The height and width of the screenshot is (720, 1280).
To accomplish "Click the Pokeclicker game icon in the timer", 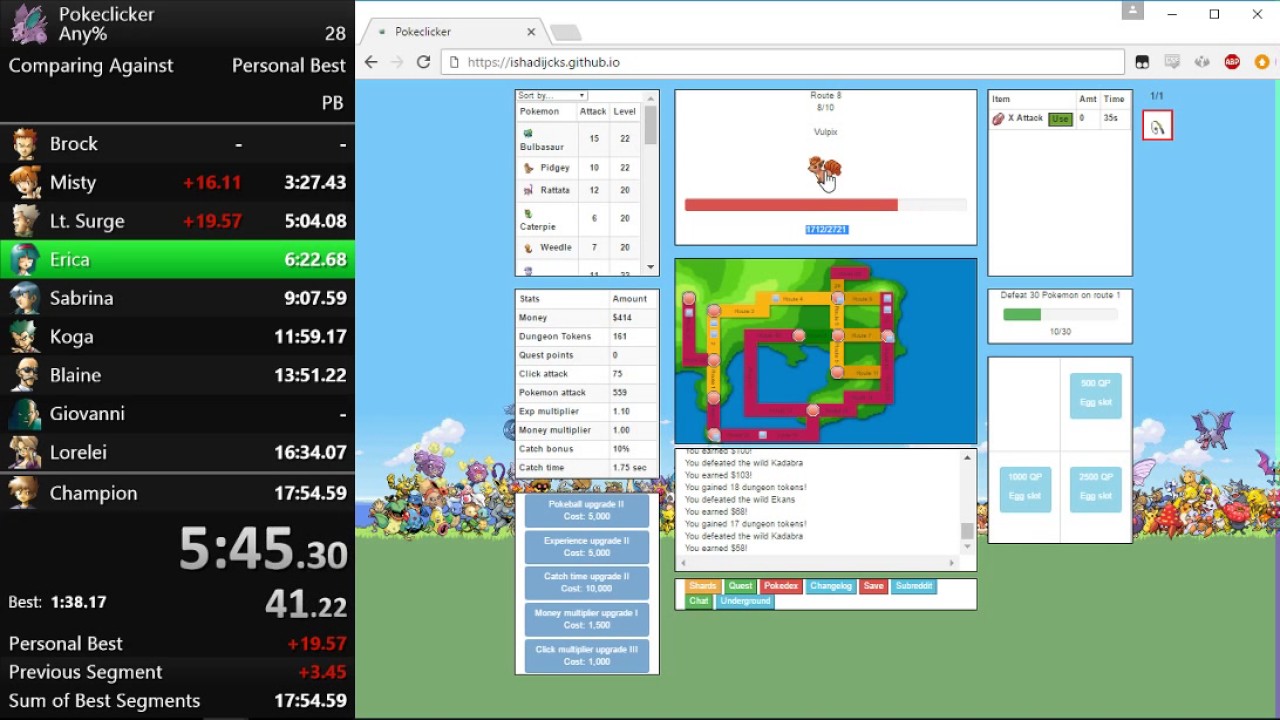I will (28, 25).
